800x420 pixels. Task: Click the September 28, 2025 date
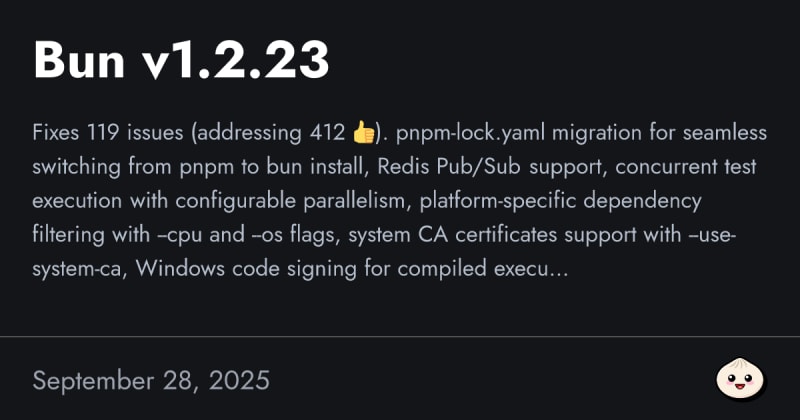pyautogui.click(x=151, y=381)
